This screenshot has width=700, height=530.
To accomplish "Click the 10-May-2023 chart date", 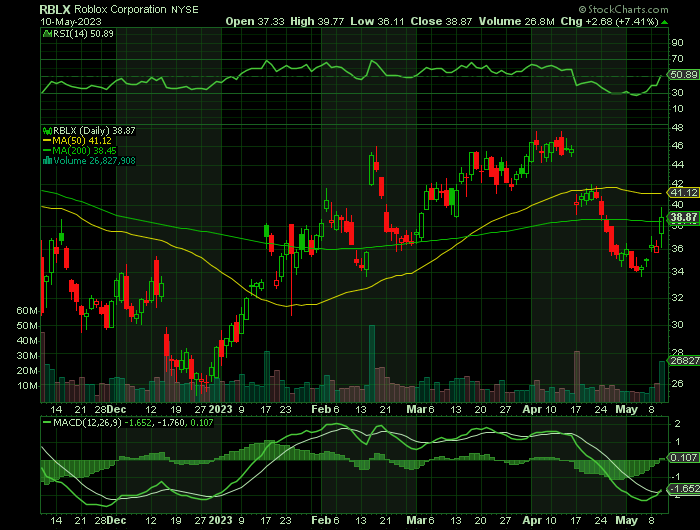I will 71,21.
